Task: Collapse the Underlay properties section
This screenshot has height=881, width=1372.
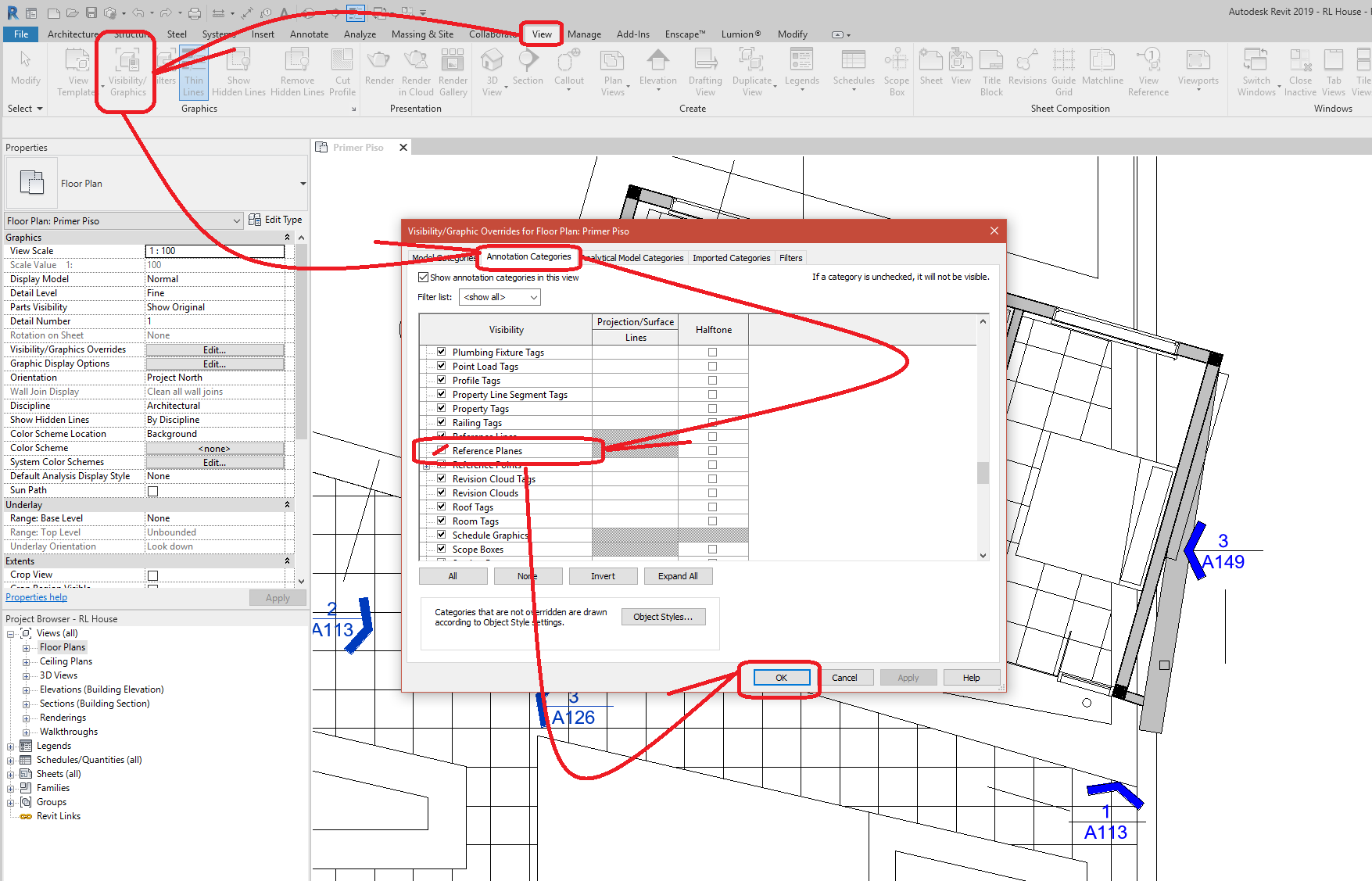Action: pos(287,505)
